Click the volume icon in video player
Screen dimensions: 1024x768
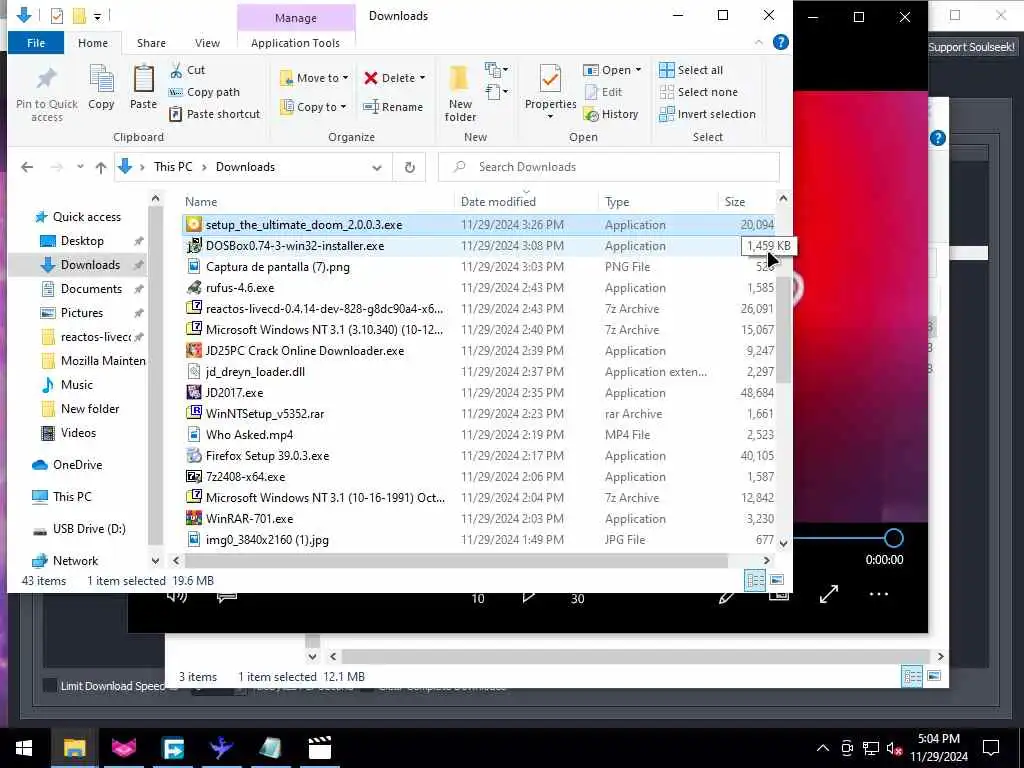point(176,597)
